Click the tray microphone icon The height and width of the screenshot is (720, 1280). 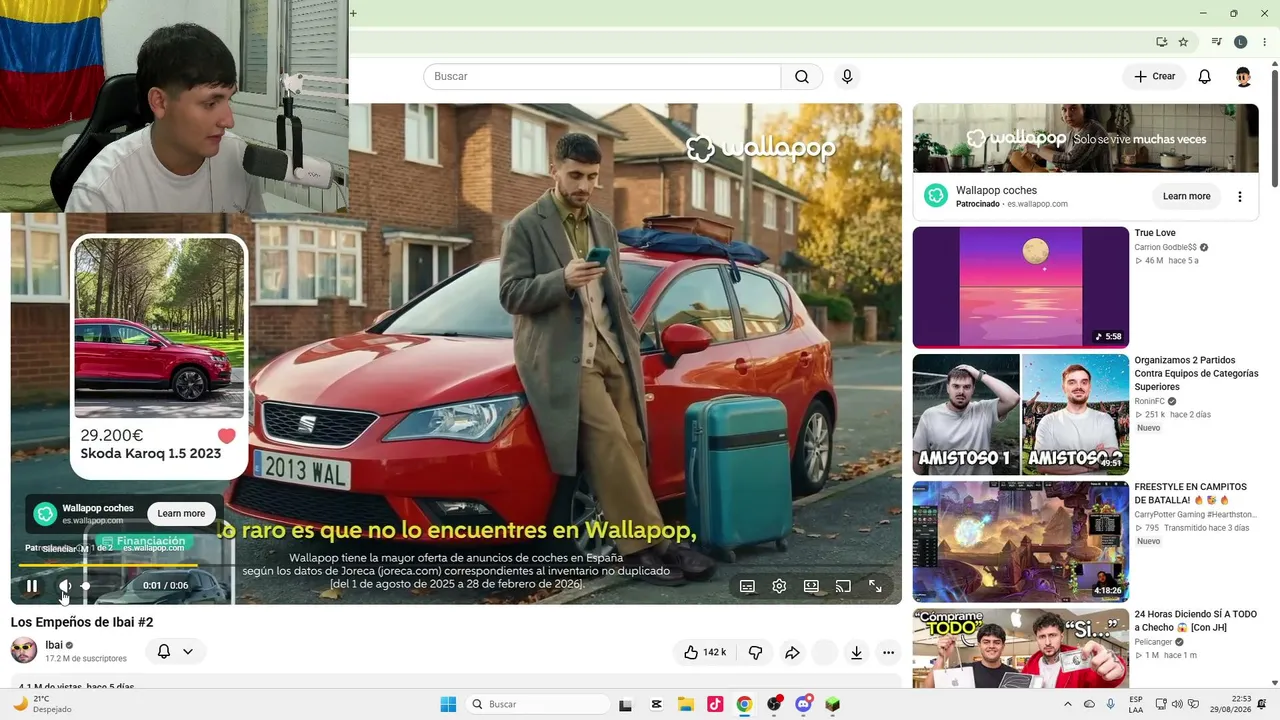coord(1111,704)
